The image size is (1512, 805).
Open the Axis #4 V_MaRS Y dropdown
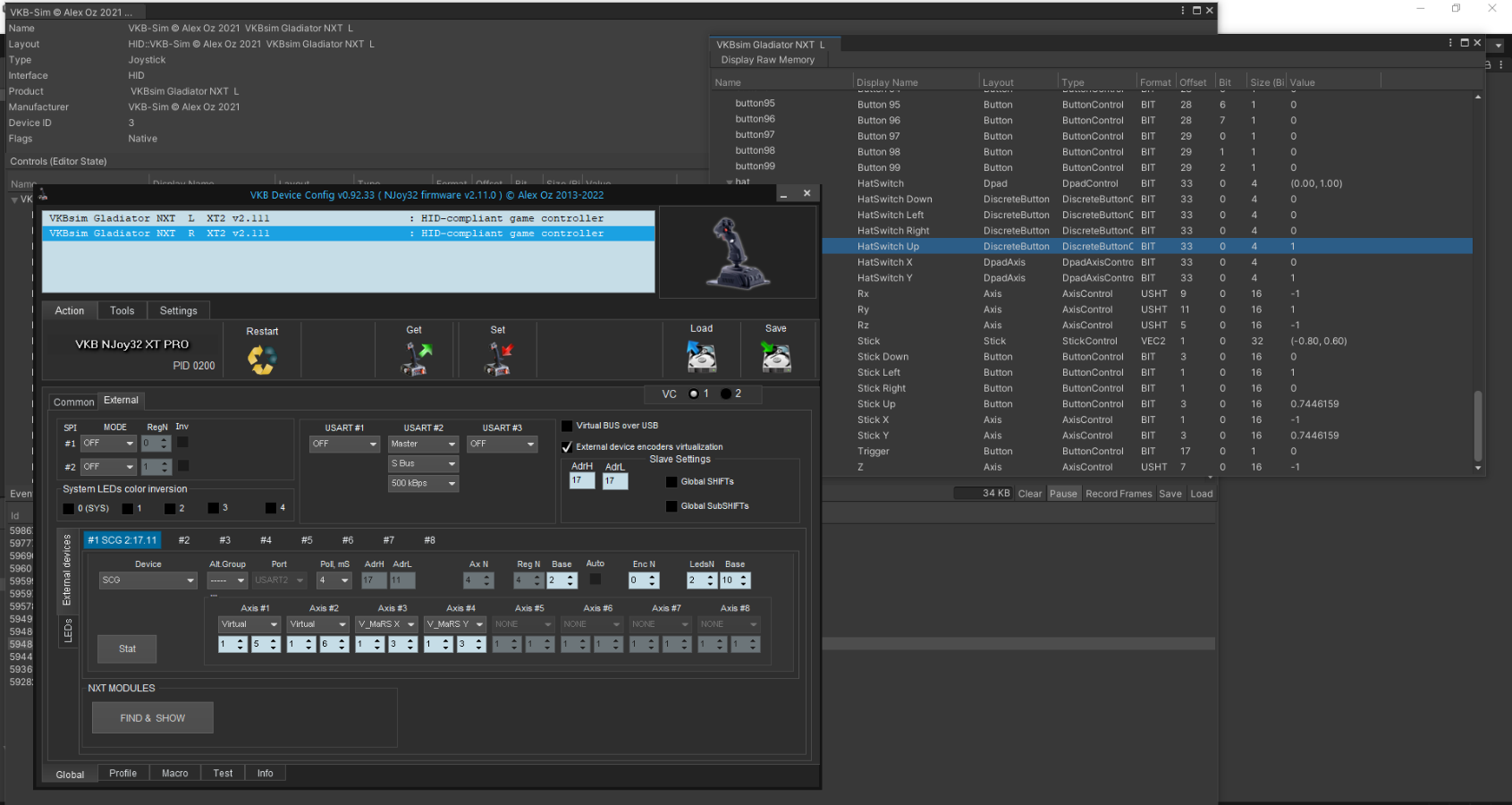[455, 624]
